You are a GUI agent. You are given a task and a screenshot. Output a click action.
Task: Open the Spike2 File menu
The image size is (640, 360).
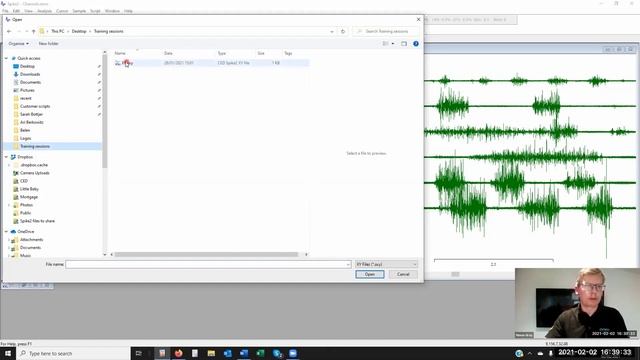(x=5, y=11)
